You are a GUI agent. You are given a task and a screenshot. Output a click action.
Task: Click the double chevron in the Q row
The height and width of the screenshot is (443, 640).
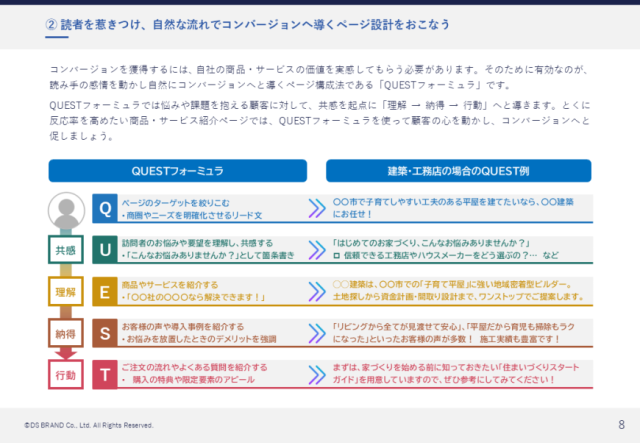[317, 208]
